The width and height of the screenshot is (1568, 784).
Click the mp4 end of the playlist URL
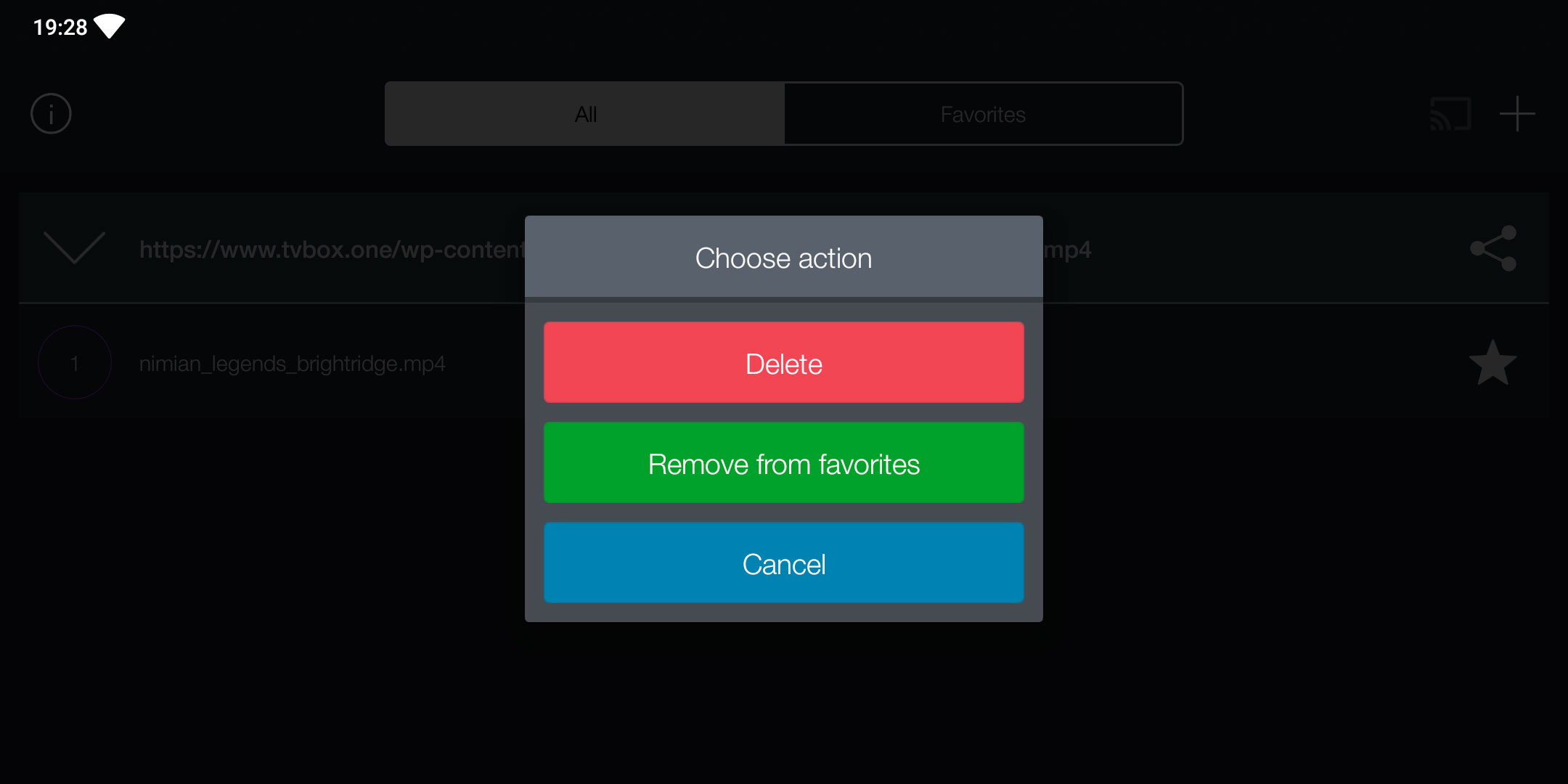tap(1067, 250)
